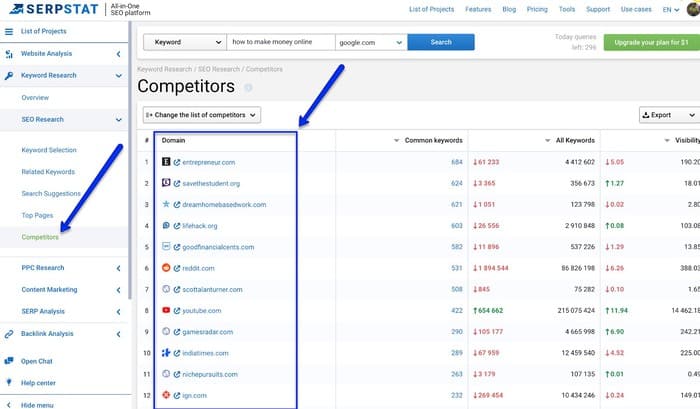Click the Website Analysis chart icon
Screen dimensions: 700x409
[x=9, y=54]
